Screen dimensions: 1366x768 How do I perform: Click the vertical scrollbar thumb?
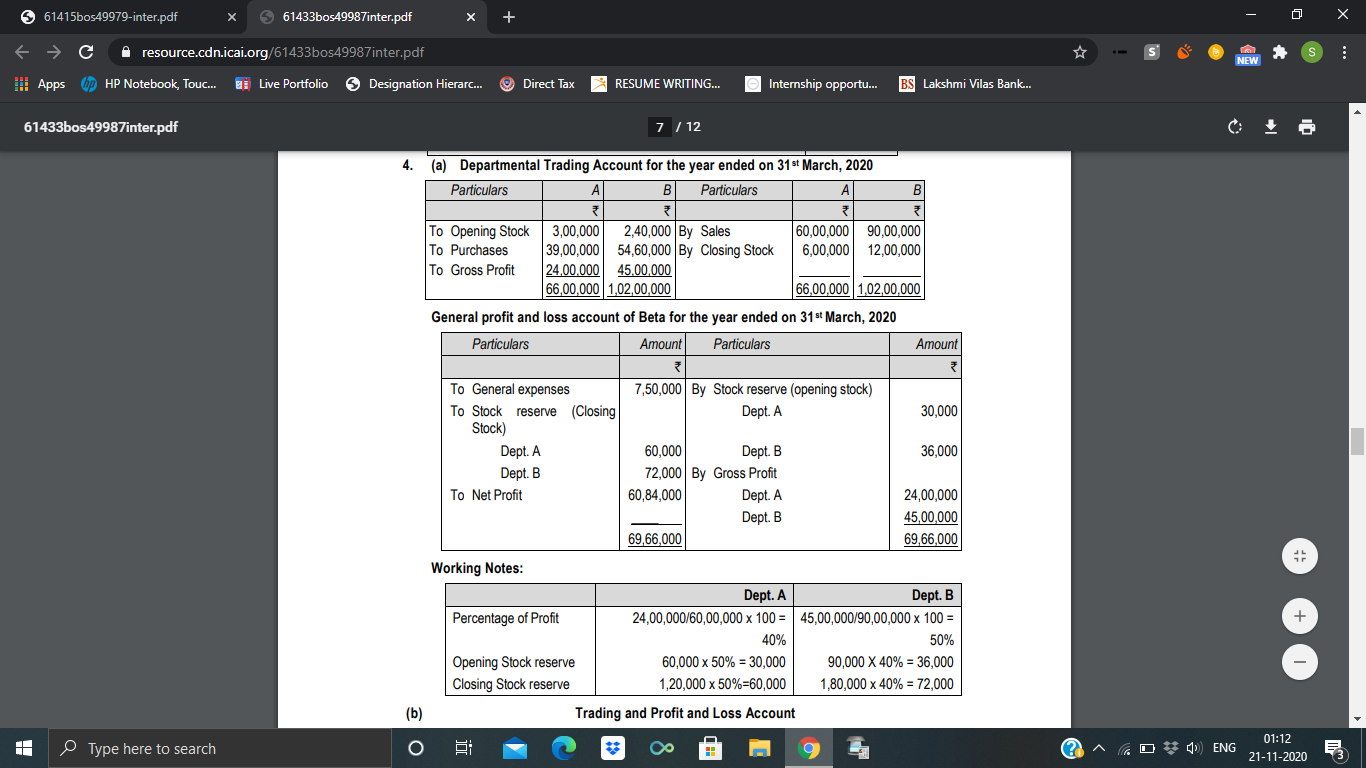click(1357, 440)
